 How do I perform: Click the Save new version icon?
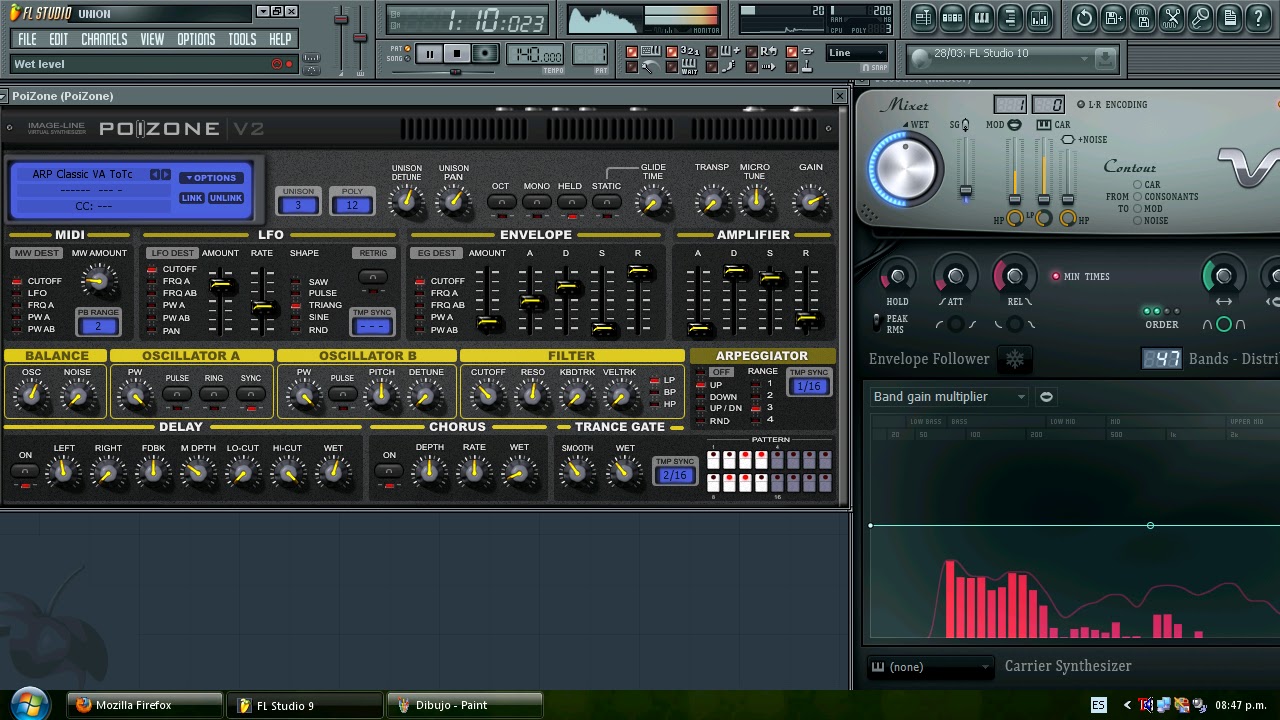click(1113, 18)
